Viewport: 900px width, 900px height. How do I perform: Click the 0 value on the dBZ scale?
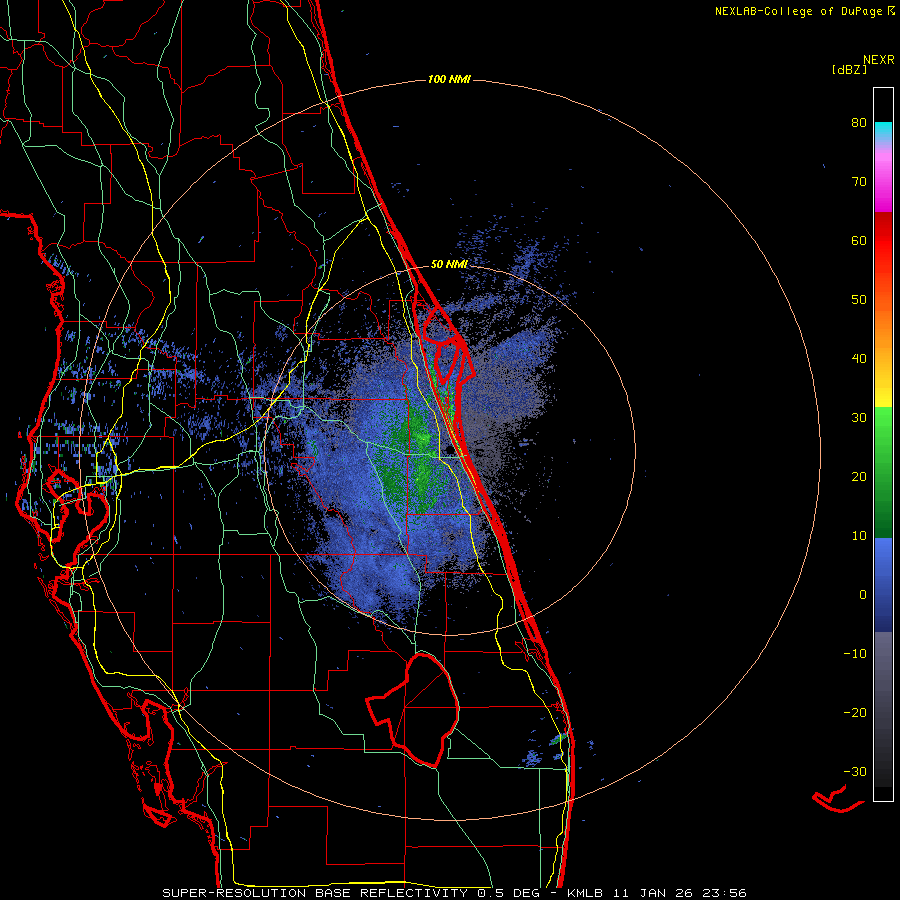tap(863, 595)
